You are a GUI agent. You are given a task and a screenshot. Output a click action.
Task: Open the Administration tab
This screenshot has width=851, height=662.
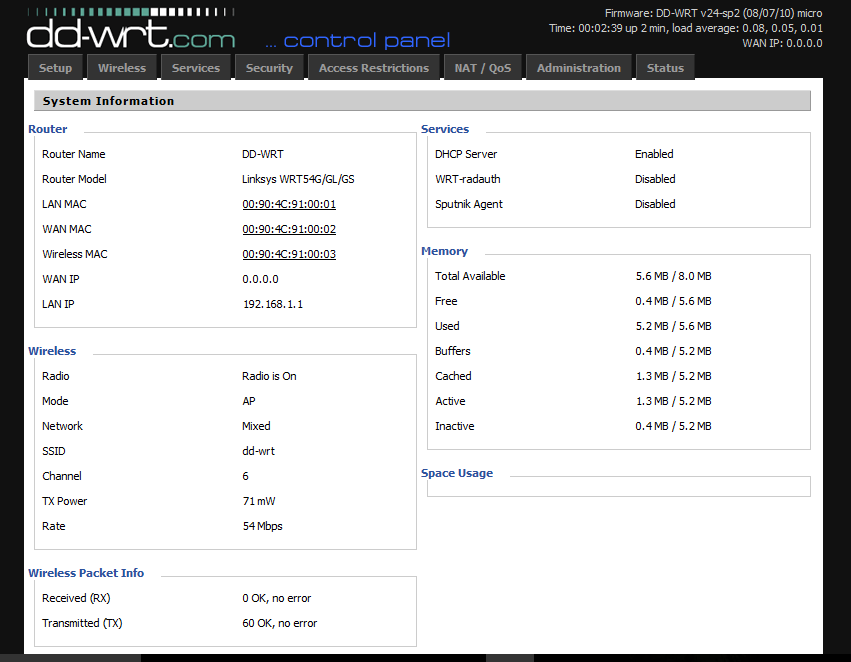[x=578, y=68]
